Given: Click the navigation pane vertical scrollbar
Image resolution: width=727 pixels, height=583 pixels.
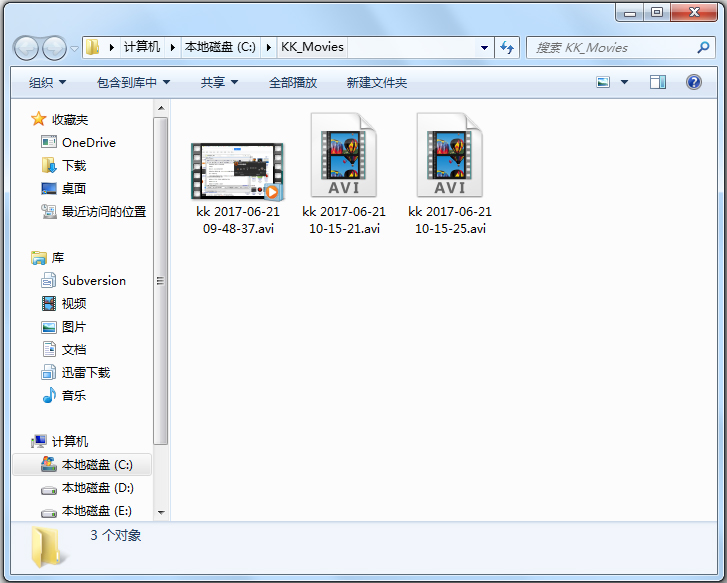Looking at the screenshot, I should [x=160, y=280].
